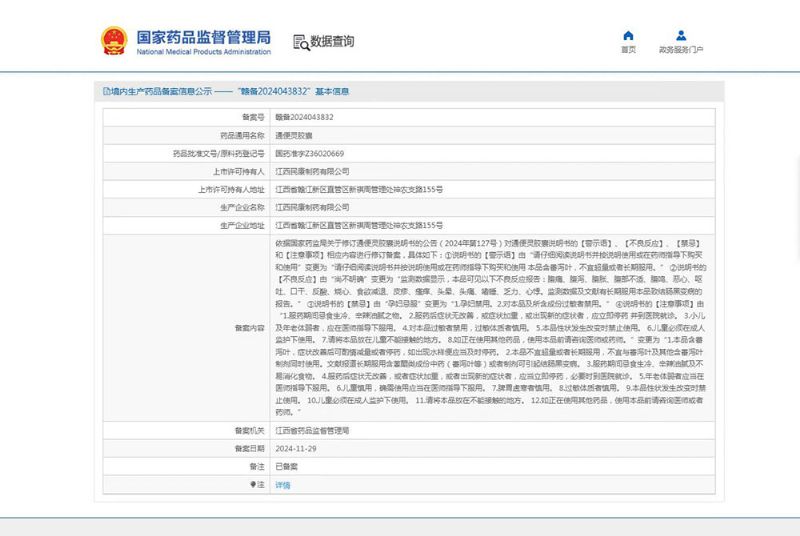This screenshot has width=800, height=536.
Task: Click the 政务服务门户 text label
Action: 680,50
